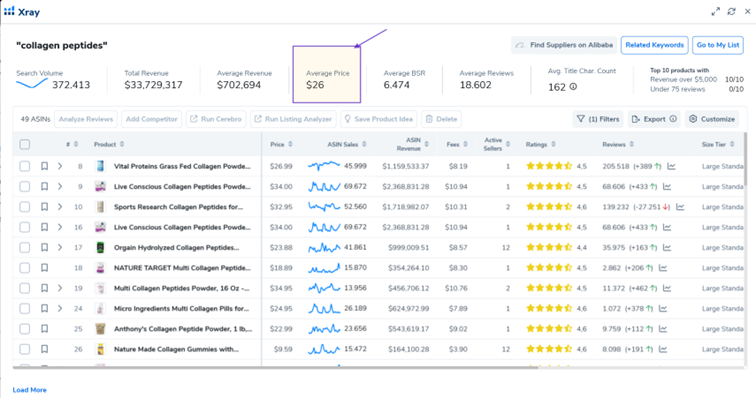Click the Vital Proteins product thumbnail
This screenshot has width=756, height=398.
pyautogui.click(x=100, y=166)
